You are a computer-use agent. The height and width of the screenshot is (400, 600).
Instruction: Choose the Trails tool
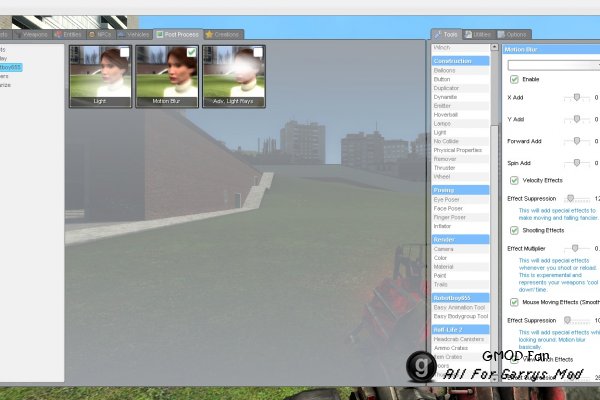[461, 284]
